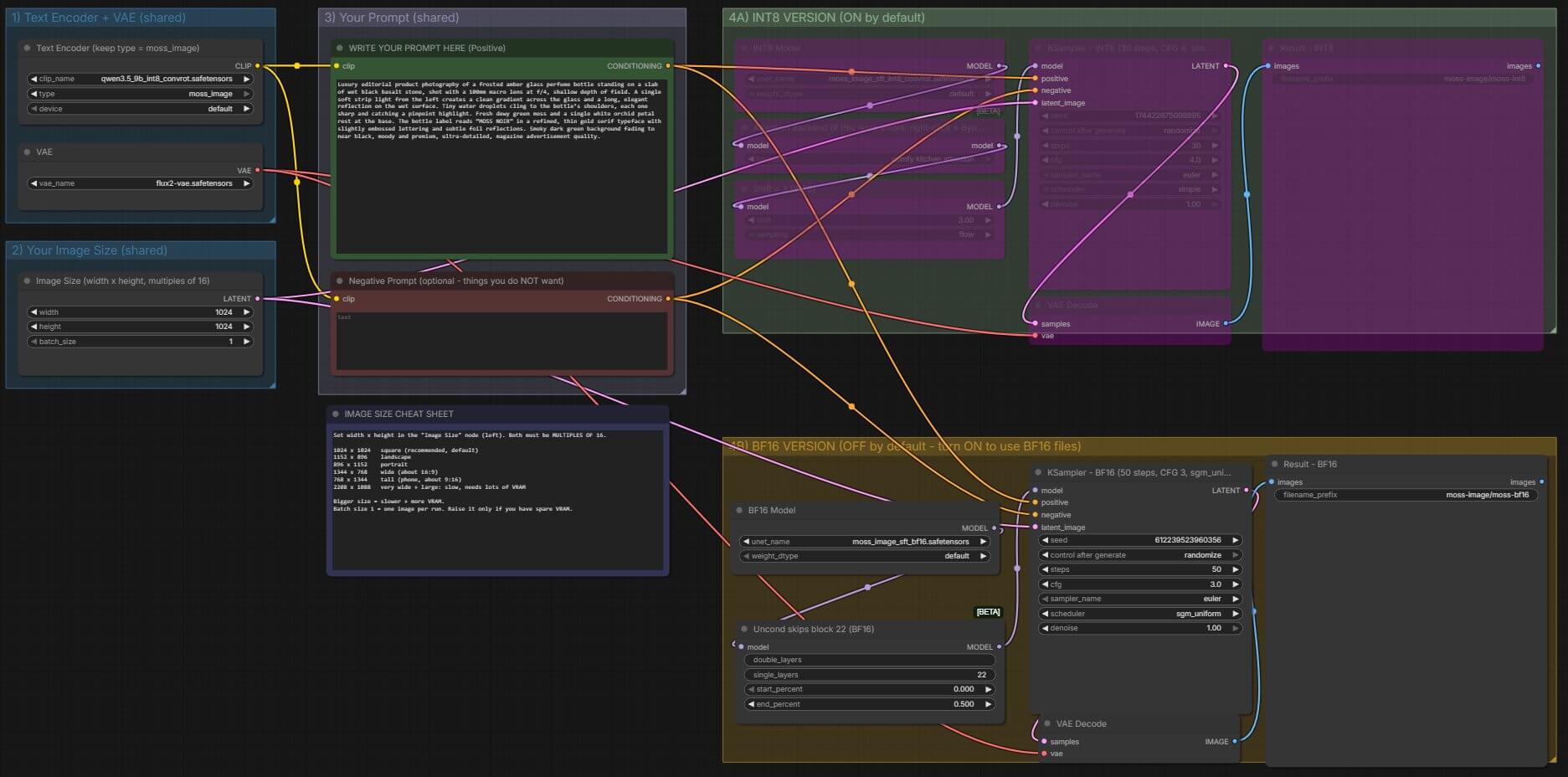Click the clip input slot of the positive prompt node

(x=337, y=65)
